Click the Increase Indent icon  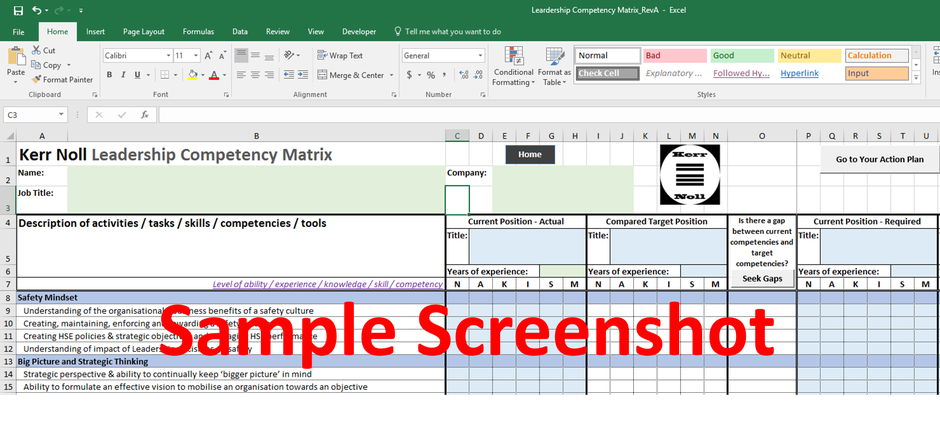302,75
